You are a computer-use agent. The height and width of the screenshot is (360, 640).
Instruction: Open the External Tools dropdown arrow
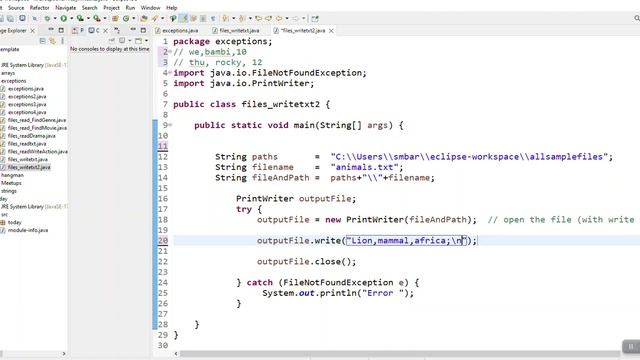[104, 18]
